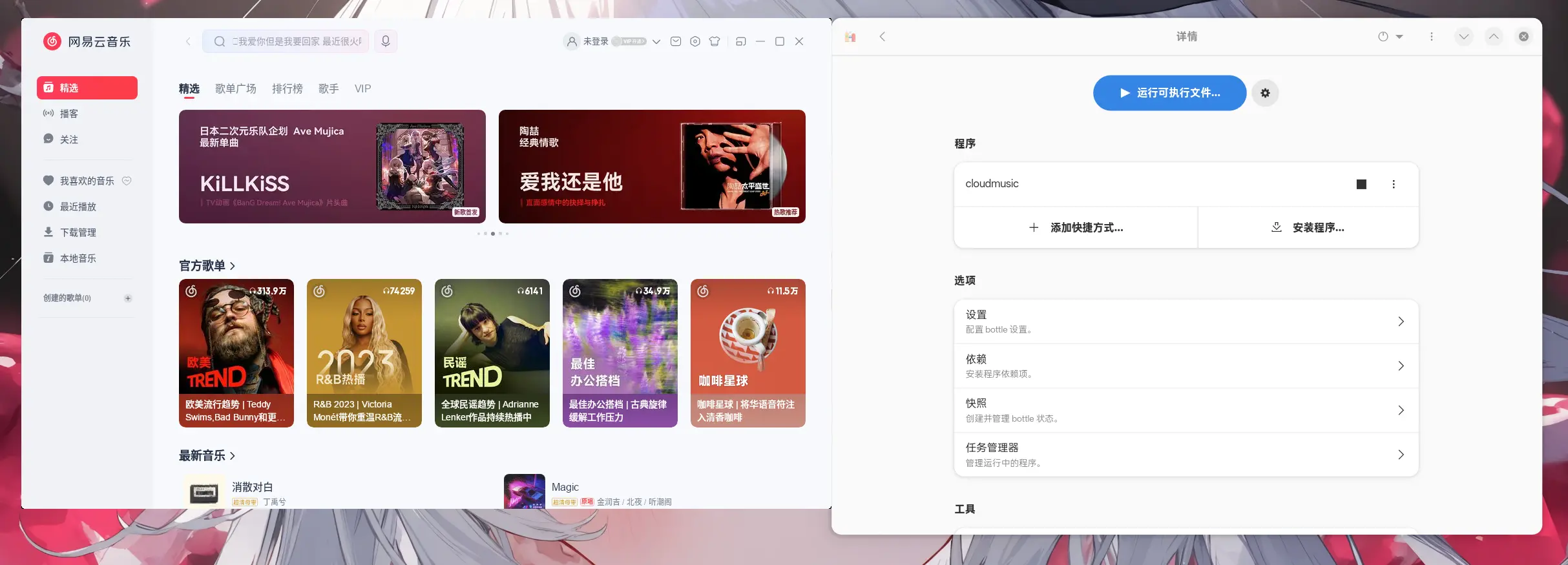Viewport: 1568px width, 565px height.
Task: Open the mail messages icon
Action: point(676,41)
